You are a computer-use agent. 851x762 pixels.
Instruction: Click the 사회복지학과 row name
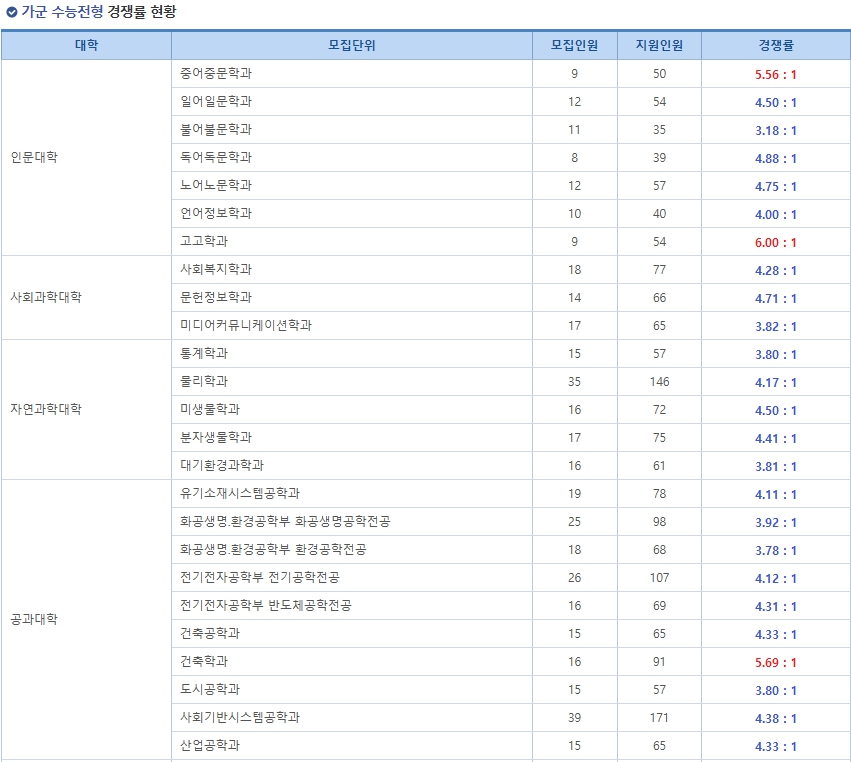point(216,269)
